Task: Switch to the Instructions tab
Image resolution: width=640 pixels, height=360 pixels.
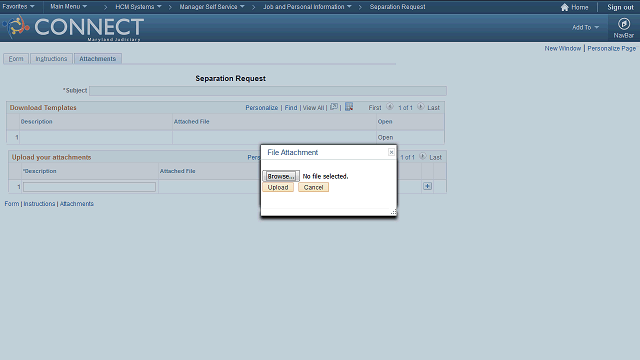Action: click(x=51, y=59)
